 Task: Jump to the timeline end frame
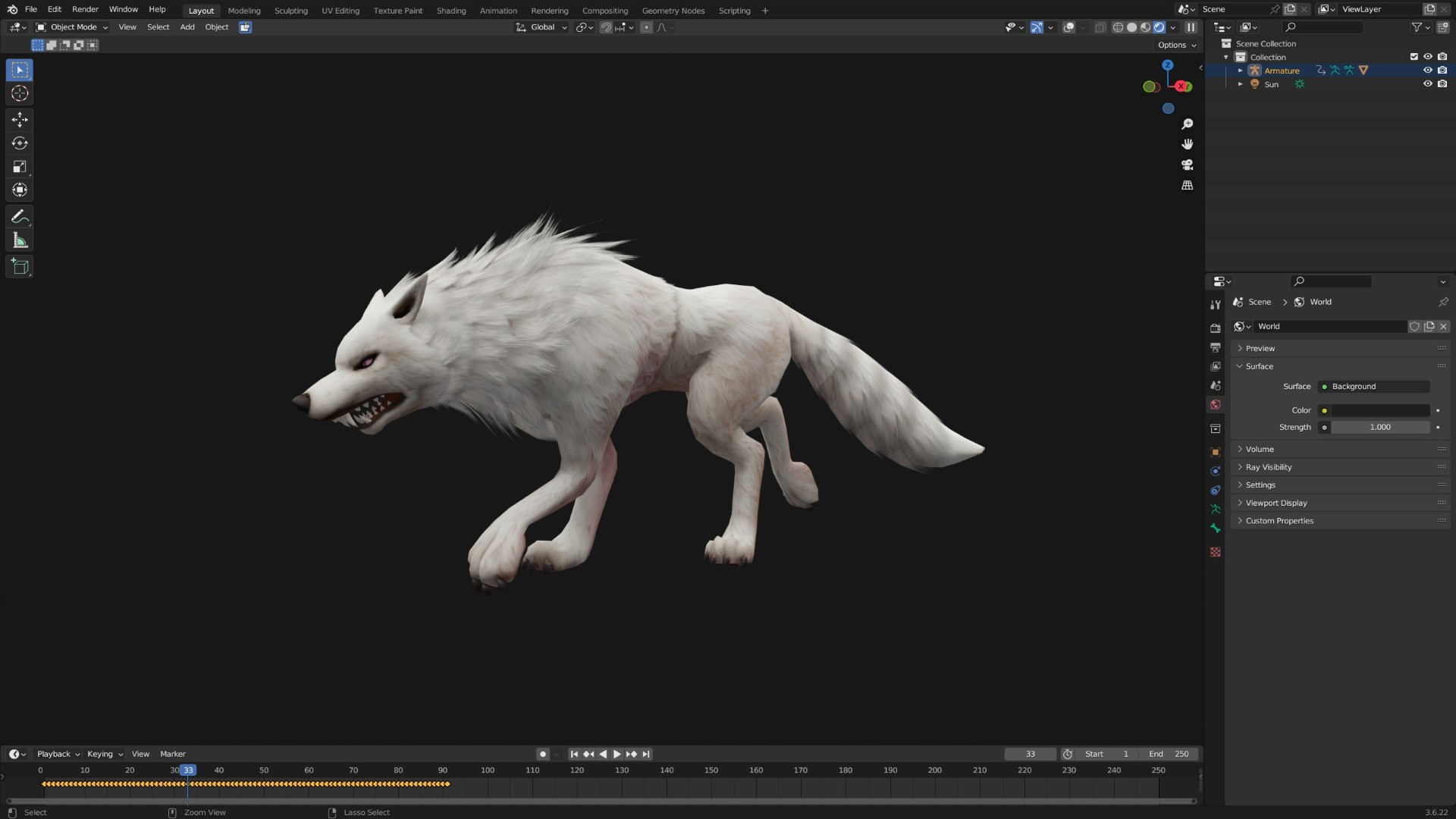[x=646, y=755]
